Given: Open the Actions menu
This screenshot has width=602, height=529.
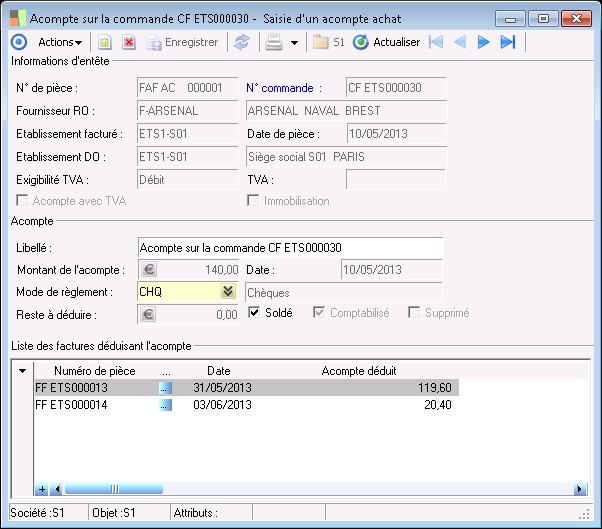Looking at the screenshot, I should click(x=60, y=42).
